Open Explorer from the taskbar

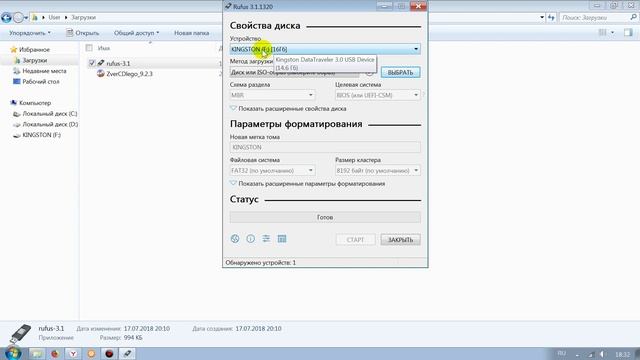click(x=36, y=353)
